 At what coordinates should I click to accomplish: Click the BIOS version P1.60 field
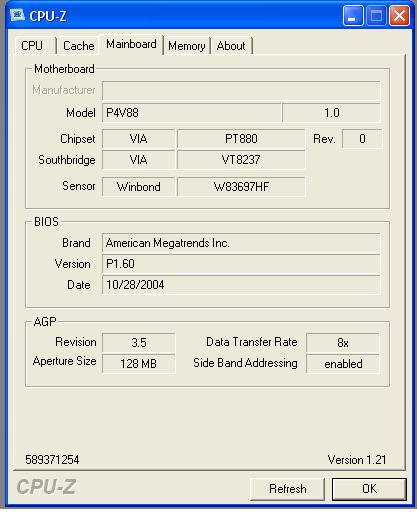(241, 264)
